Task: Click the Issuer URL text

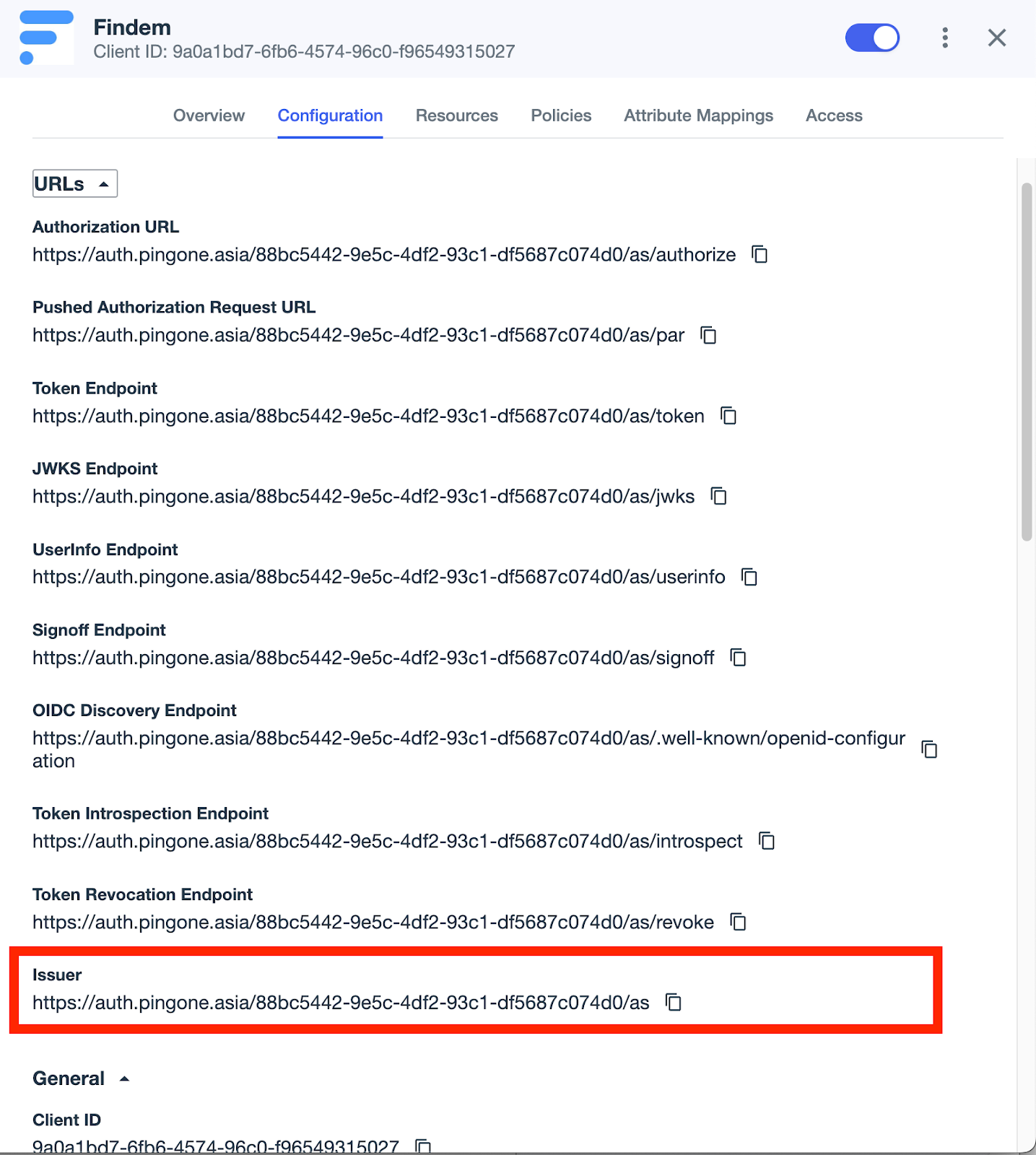Action: click(x=341, y=1003)
